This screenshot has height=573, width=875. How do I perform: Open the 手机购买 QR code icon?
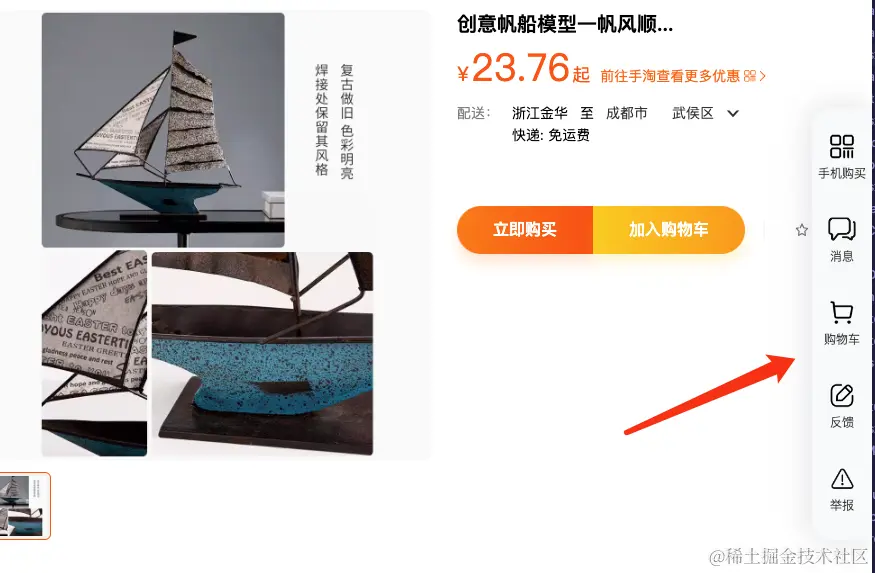point(842,147)
